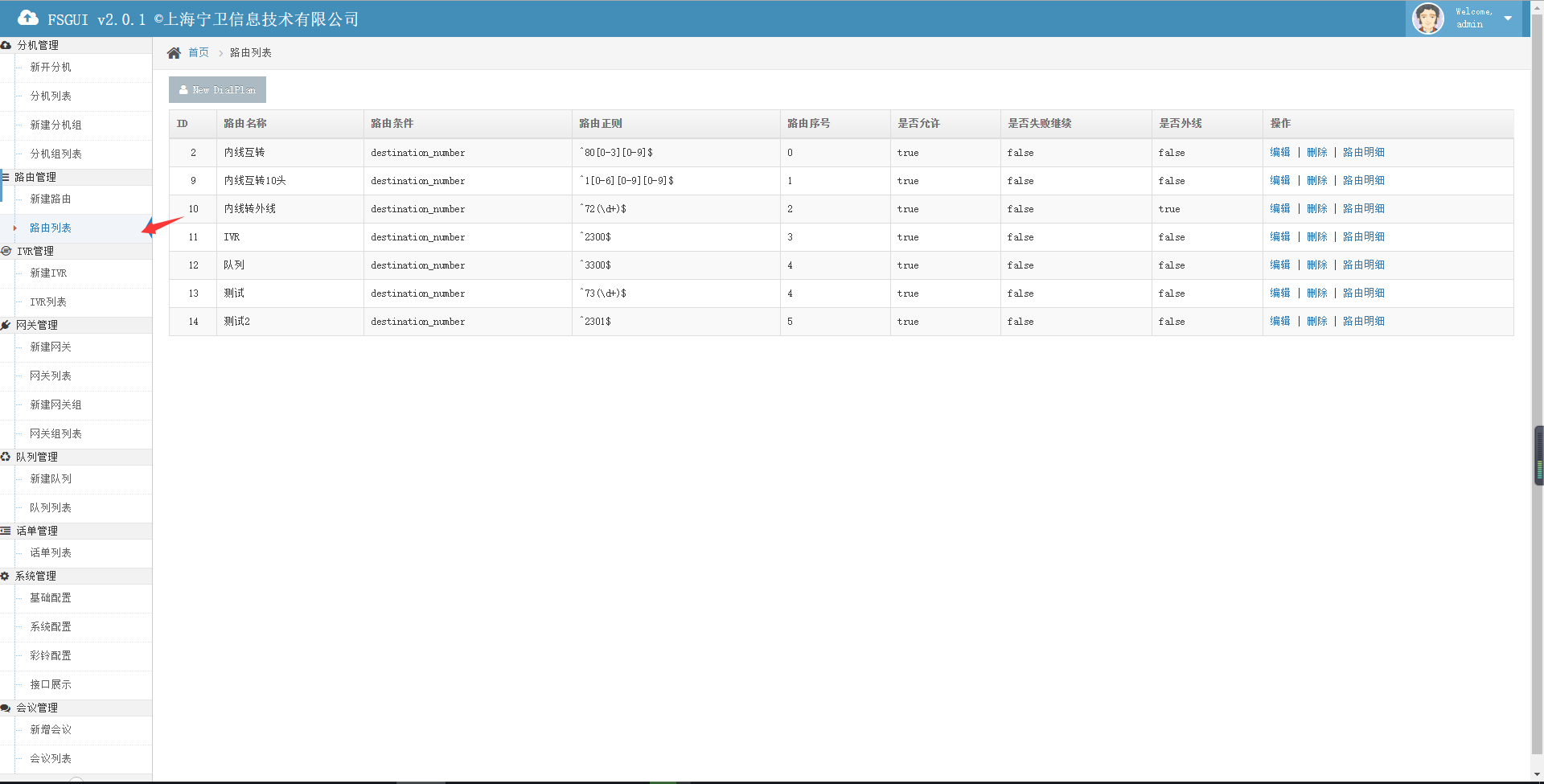Edit the 内线互转 route row
The height and width of the screenshot is (784, 1544).
coord(1279,153)
